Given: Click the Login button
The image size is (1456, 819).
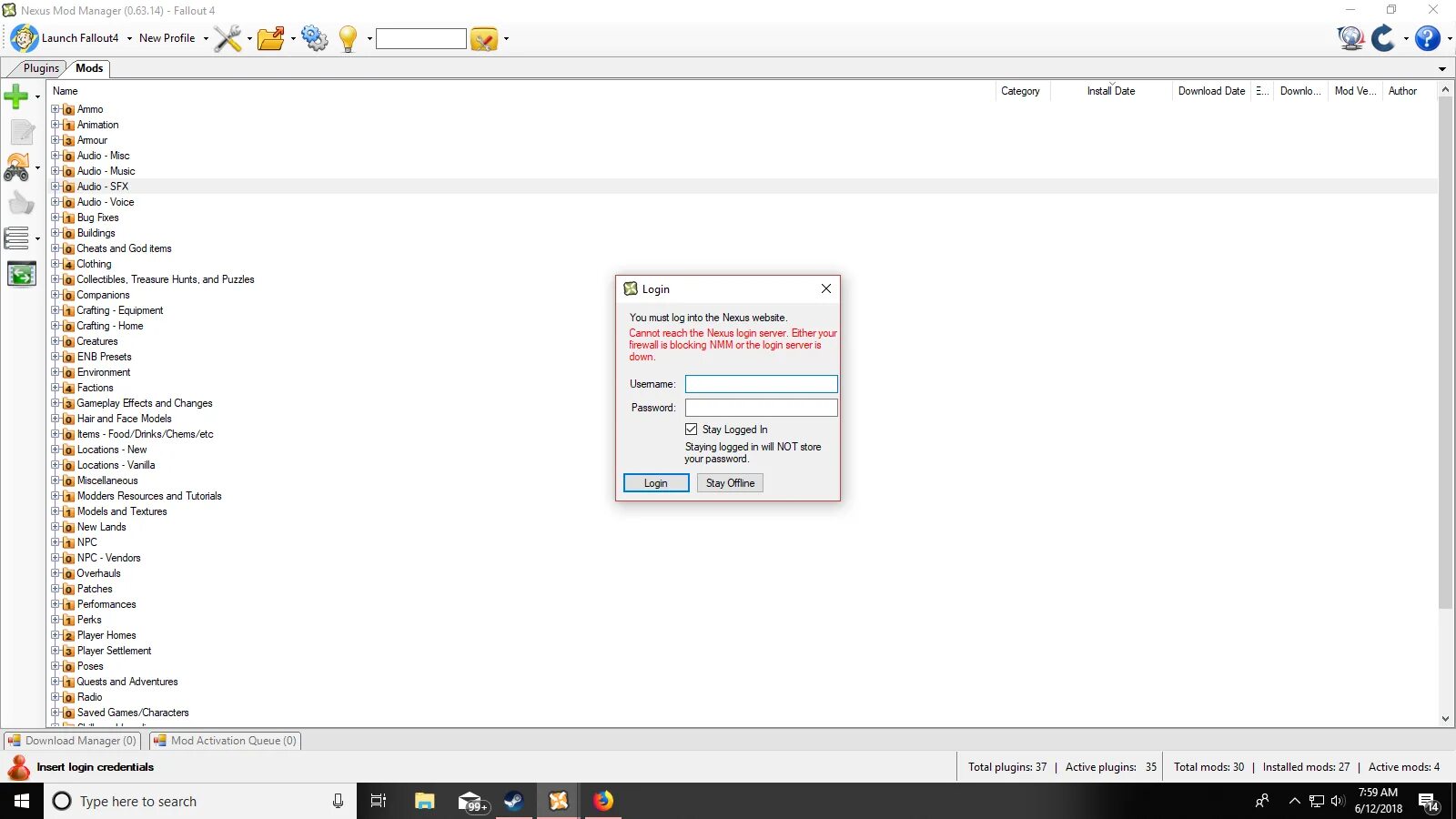Looking at the screenshot, I should [x=656, y=483].
